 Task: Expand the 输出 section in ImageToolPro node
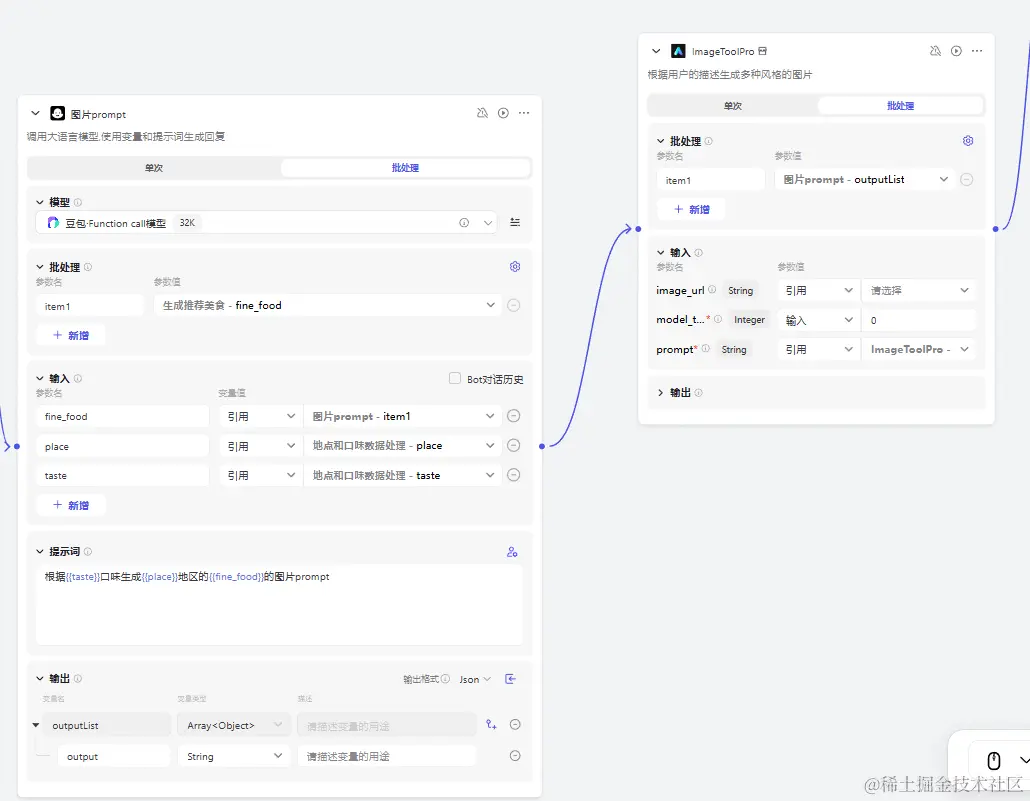[660, 392]
